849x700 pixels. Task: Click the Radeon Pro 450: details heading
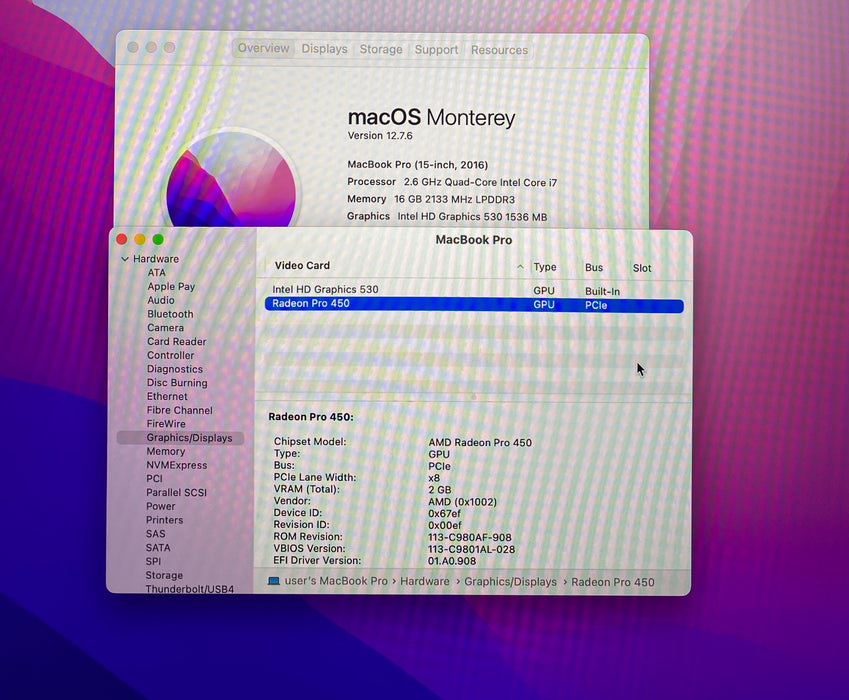click(311, 417)
